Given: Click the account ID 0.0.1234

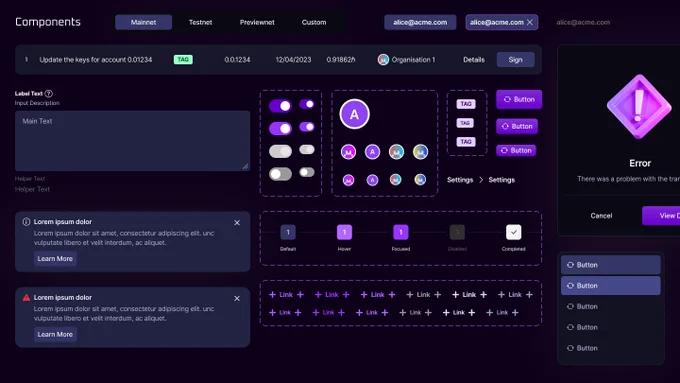Looking at the screenshot, I should click(x=237, y=59).
